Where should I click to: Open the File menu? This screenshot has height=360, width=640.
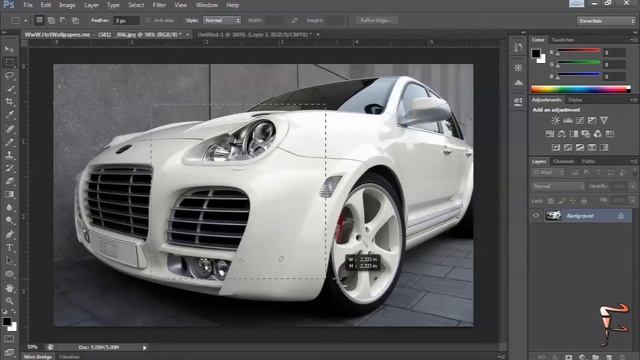(x=28, y=5)
